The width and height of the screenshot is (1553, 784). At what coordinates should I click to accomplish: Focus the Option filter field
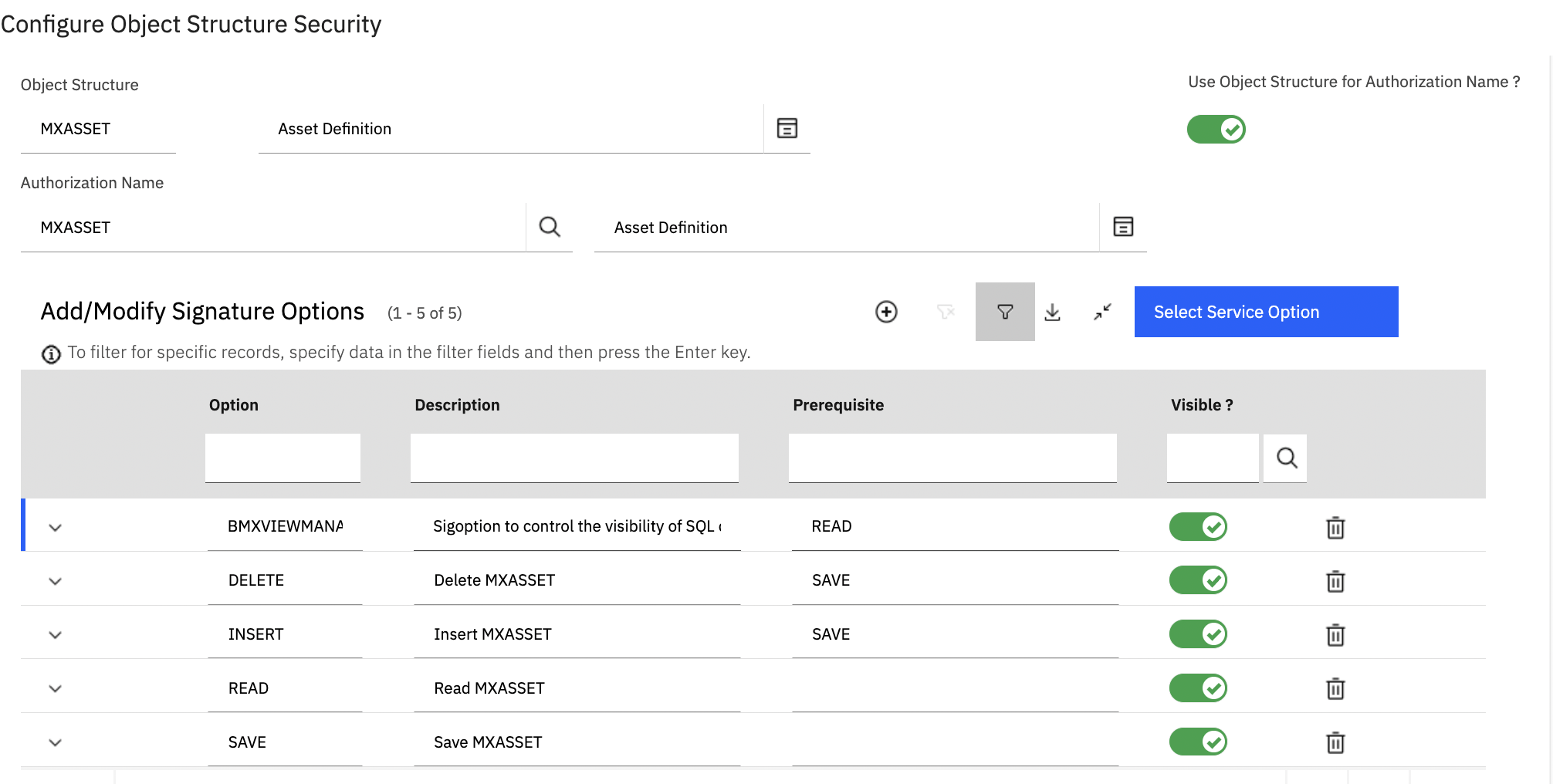point(283,458)
